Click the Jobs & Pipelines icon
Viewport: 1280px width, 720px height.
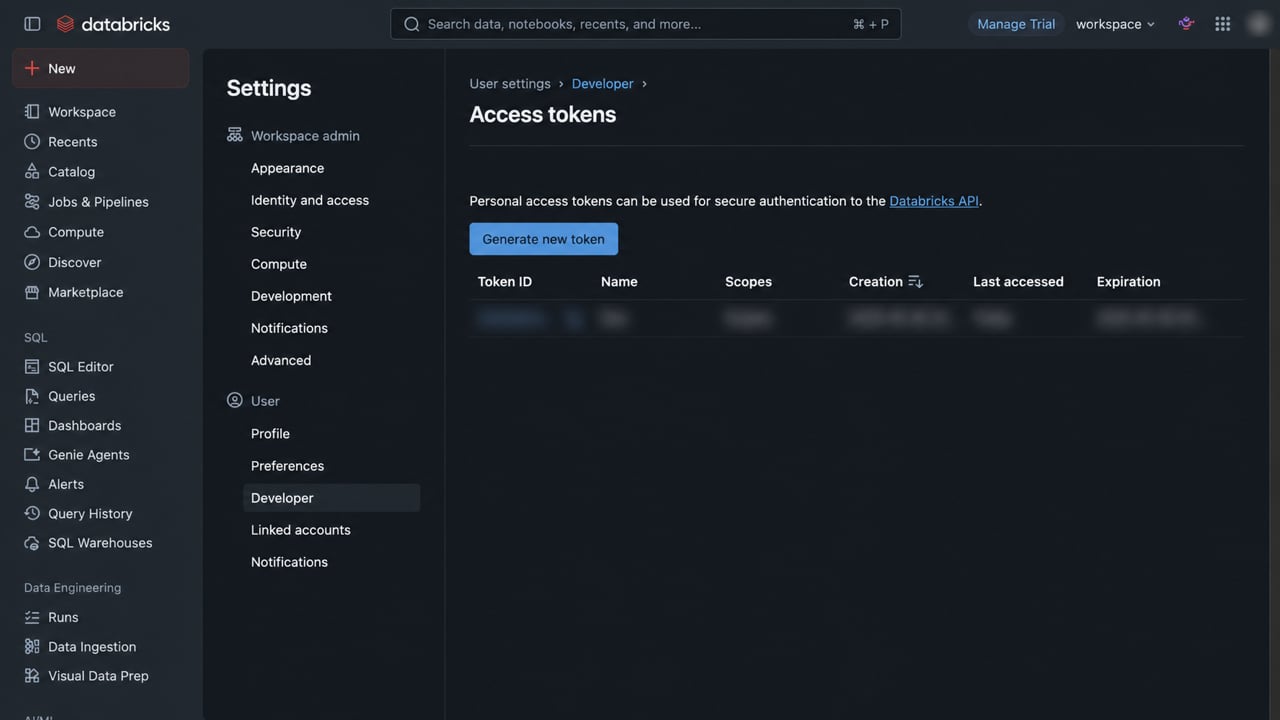pos(32,202)
